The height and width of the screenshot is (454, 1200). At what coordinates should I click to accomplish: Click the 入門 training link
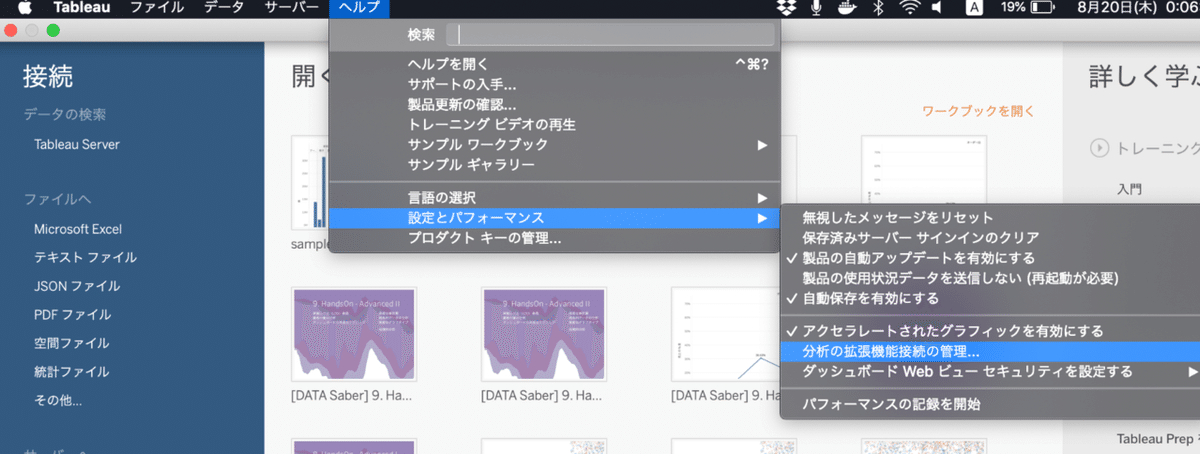1129,188
